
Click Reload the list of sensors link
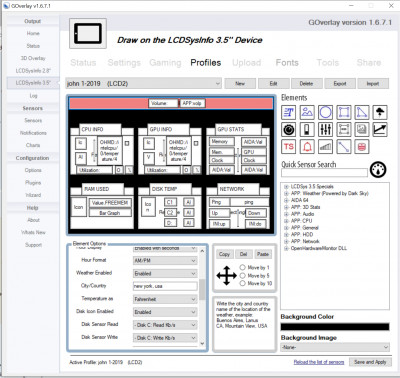[x=319, y=362]
